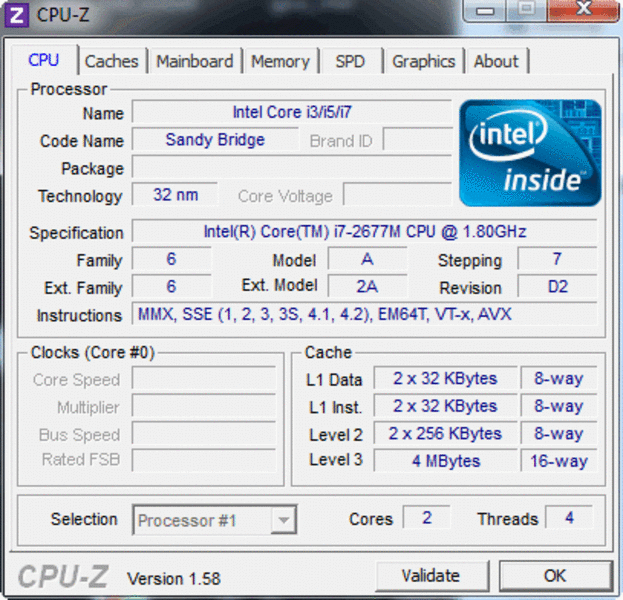Click L1 Inst. size 2 x 32 KBytes
The height and width of the screenshot is (600, 623).
tap(445, 406)
